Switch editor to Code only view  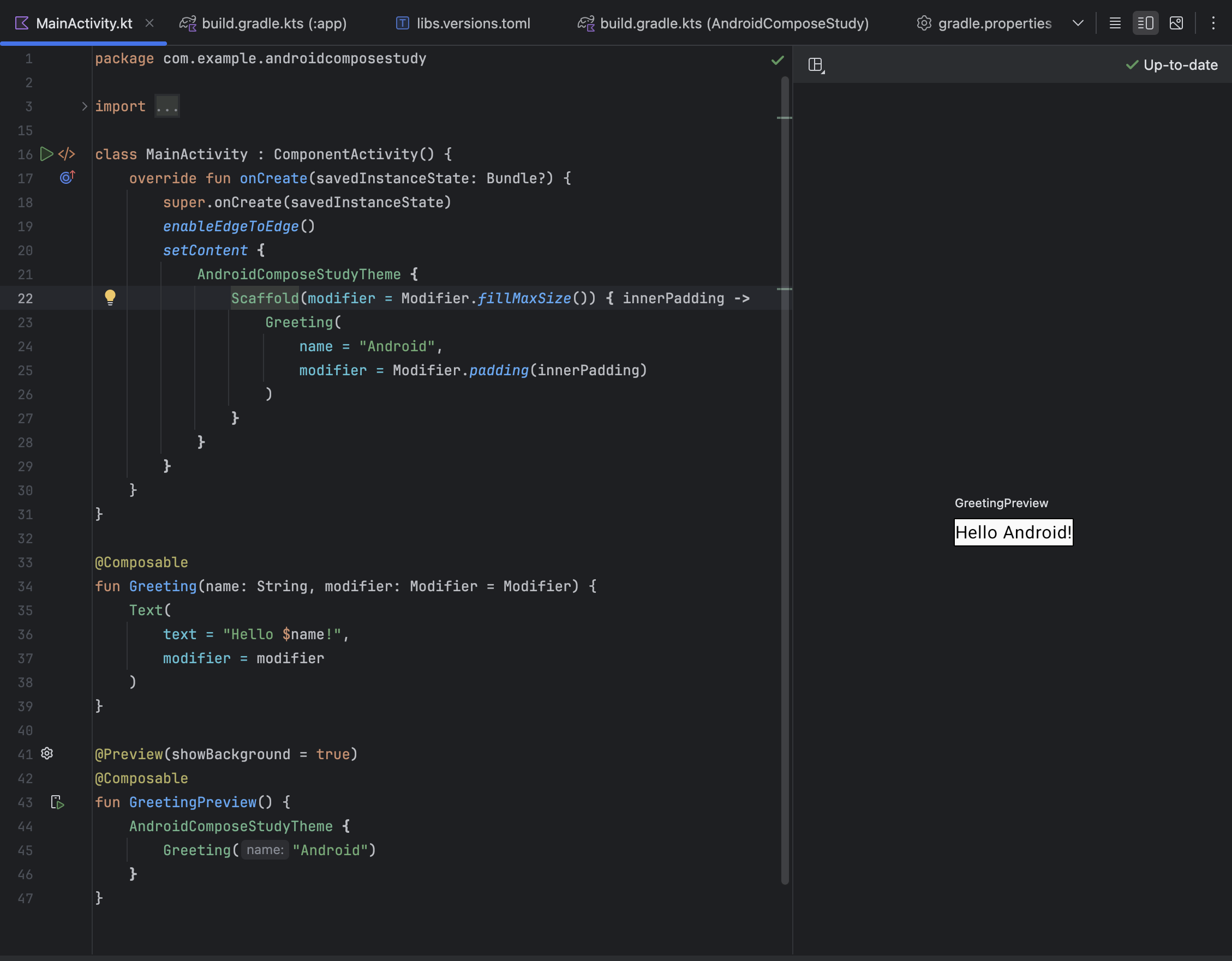1115,23
